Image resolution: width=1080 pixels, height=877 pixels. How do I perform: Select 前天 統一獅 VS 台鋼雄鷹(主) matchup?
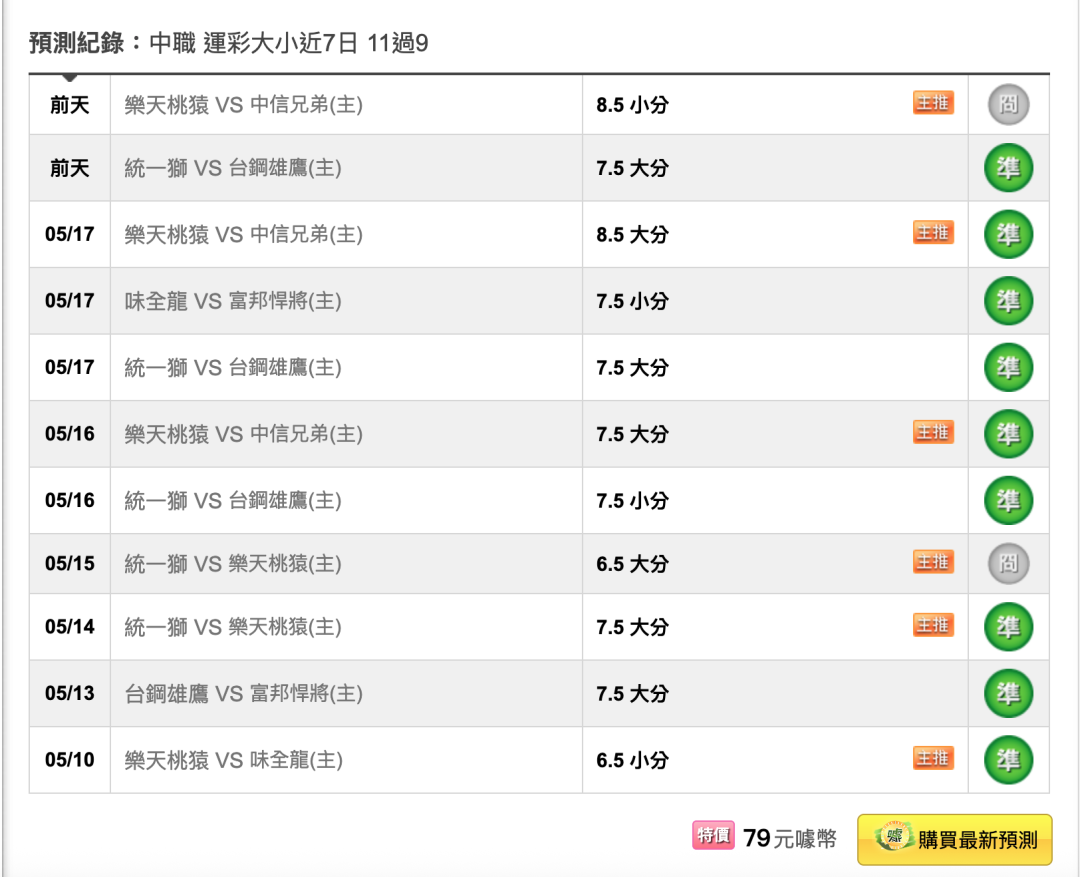point(233,168)
